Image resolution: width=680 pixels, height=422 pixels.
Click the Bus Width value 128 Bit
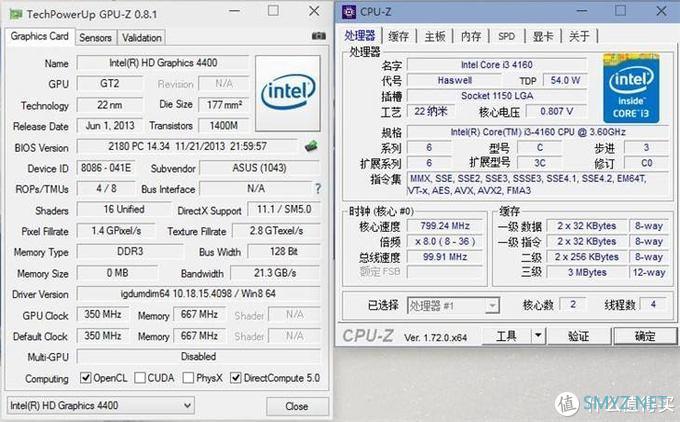[284, 252]
